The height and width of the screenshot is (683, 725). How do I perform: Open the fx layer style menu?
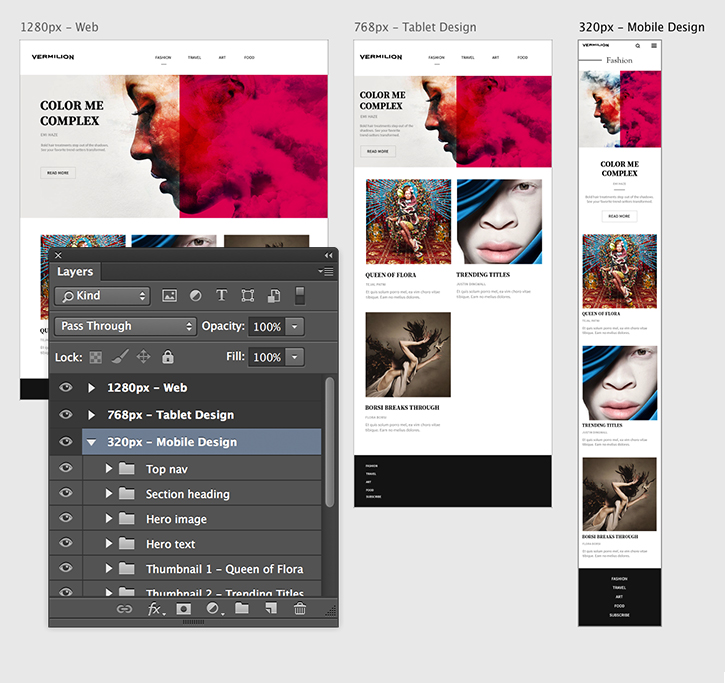click(x=155, y=609)
